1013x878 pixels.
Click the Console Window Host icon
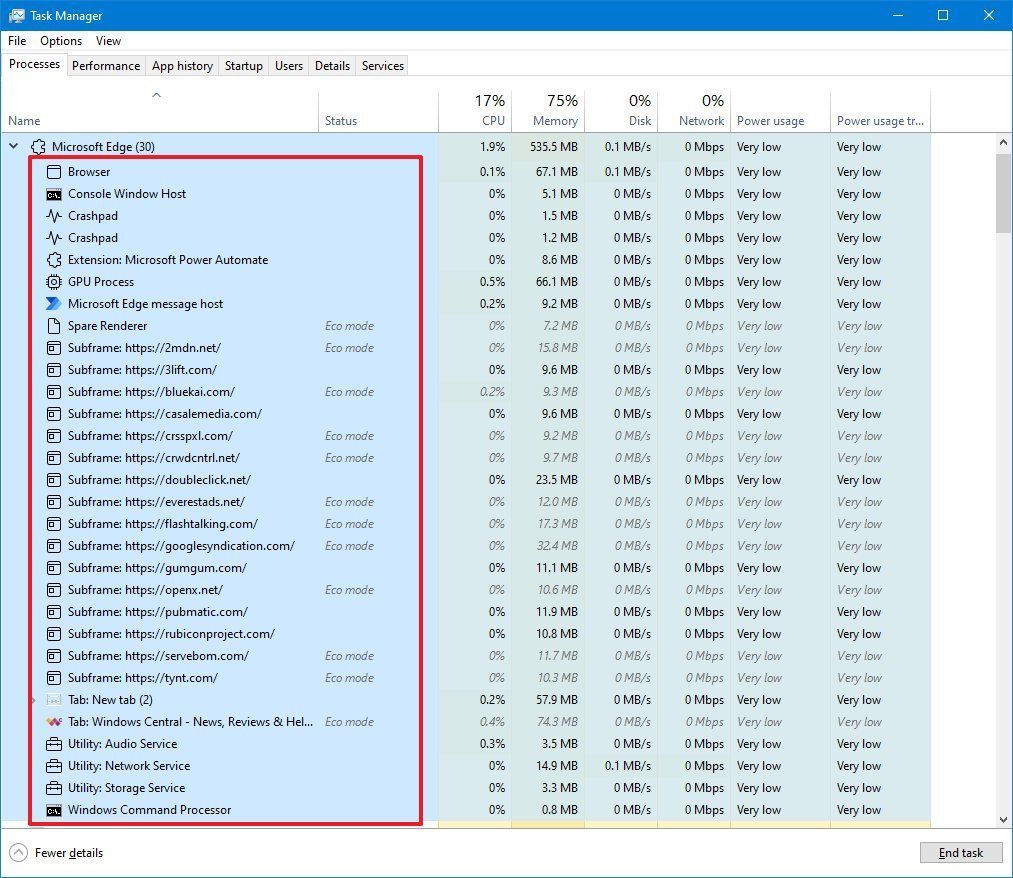click(x=52, y=194)
